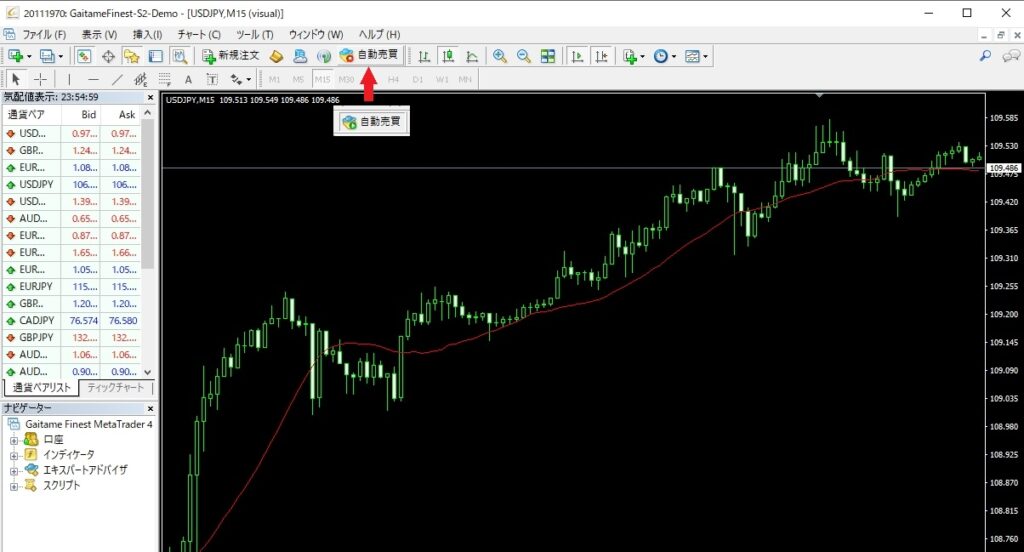Select the CADJPY row in market watch

coord(71,321)
